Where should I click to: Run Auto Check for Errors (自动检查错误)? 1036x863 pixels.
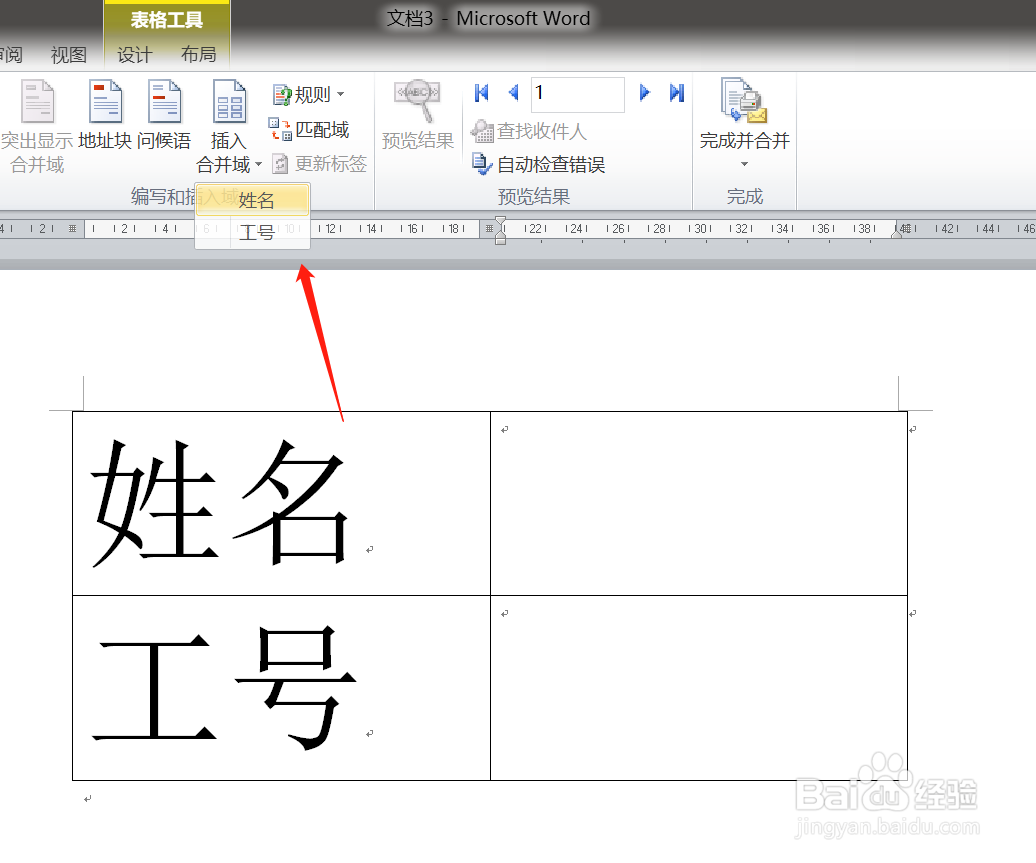540,164
